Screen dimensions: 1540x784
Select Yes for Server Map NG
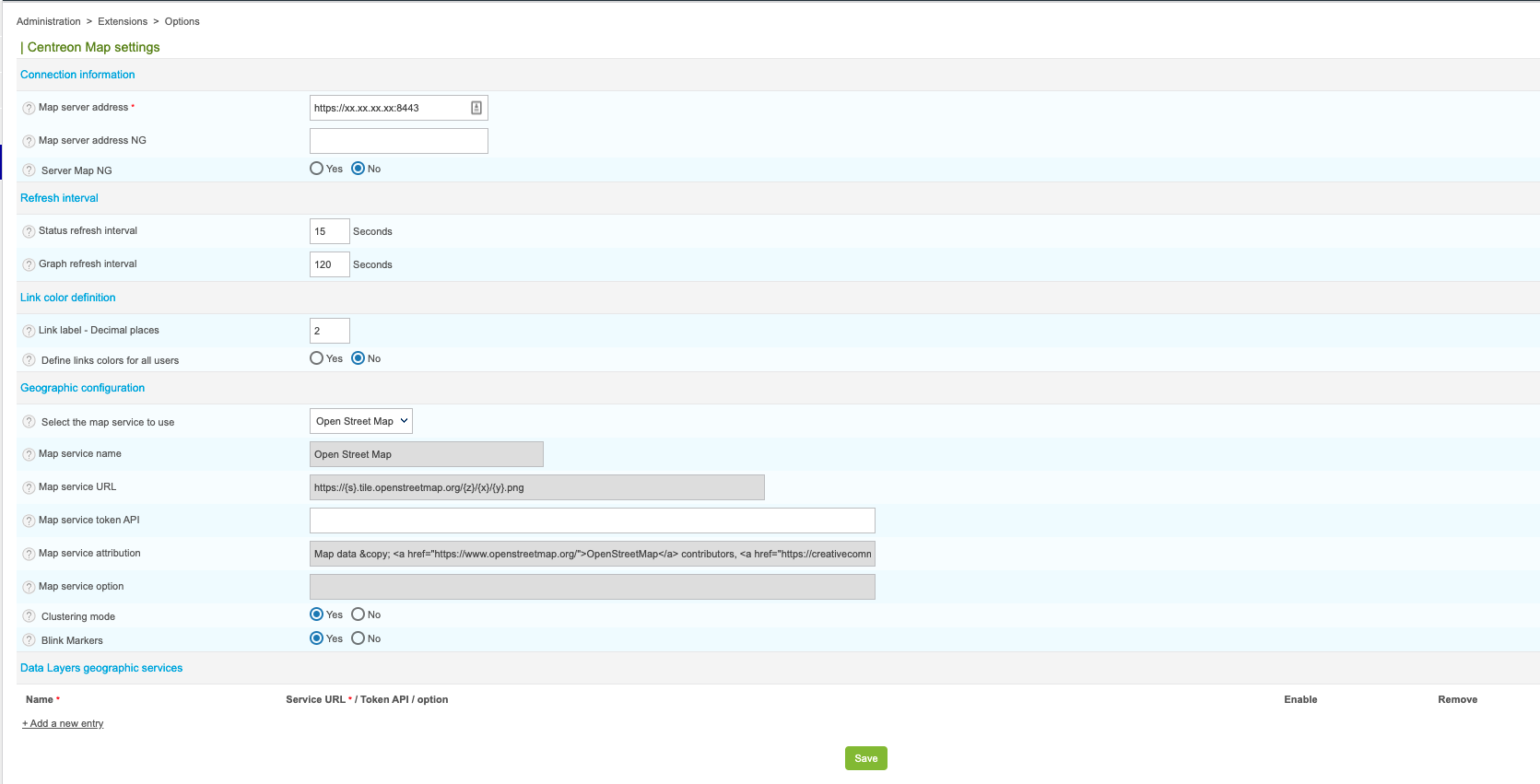(x=317, y=169)
